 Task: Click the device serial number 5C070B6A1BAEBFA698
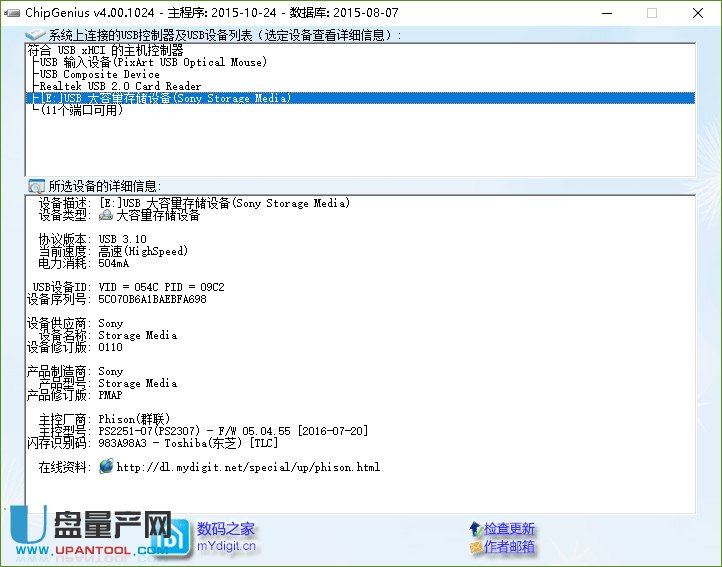152,299
